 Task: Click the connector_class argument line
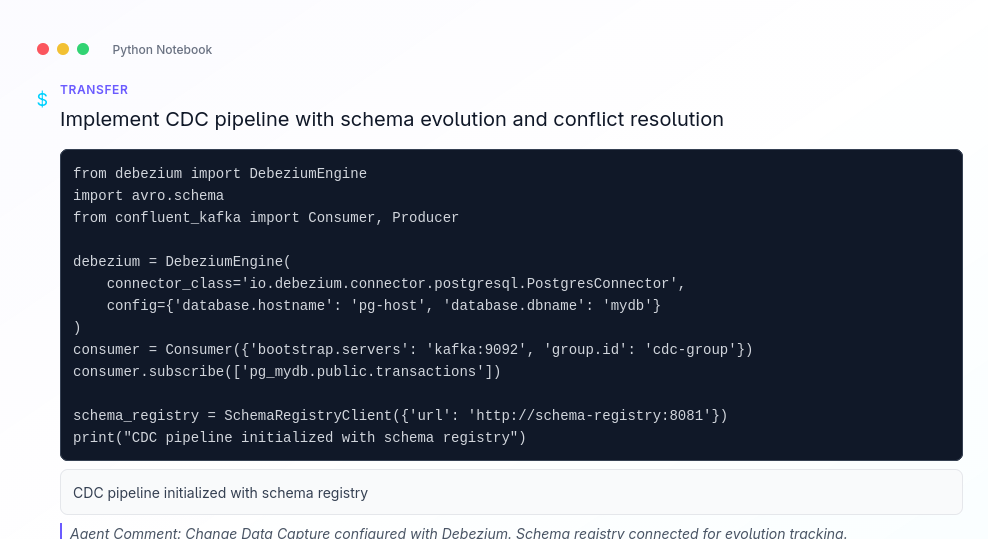click(396, 284)
